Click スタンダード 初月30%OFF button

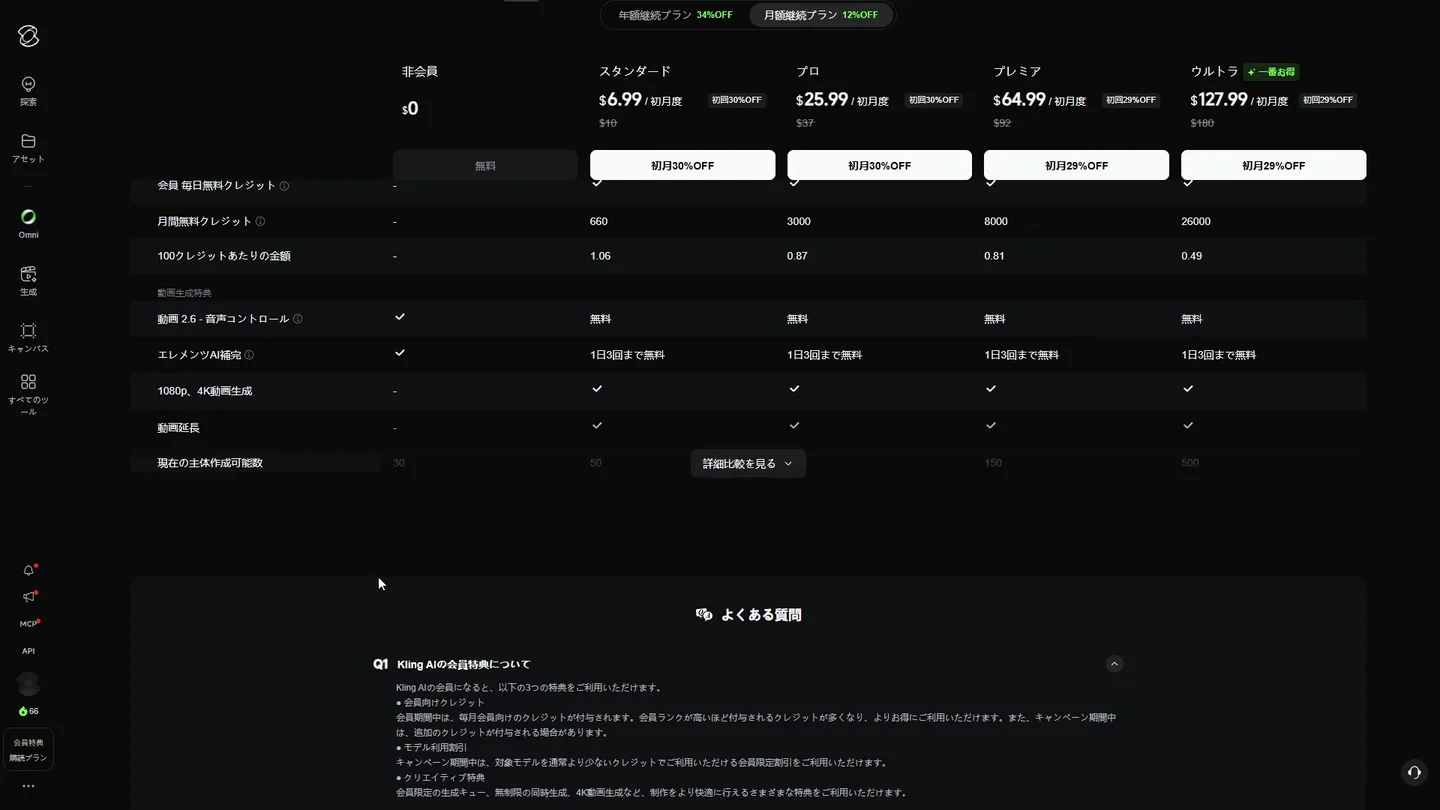pyautogui.click(x=682, y=165)
